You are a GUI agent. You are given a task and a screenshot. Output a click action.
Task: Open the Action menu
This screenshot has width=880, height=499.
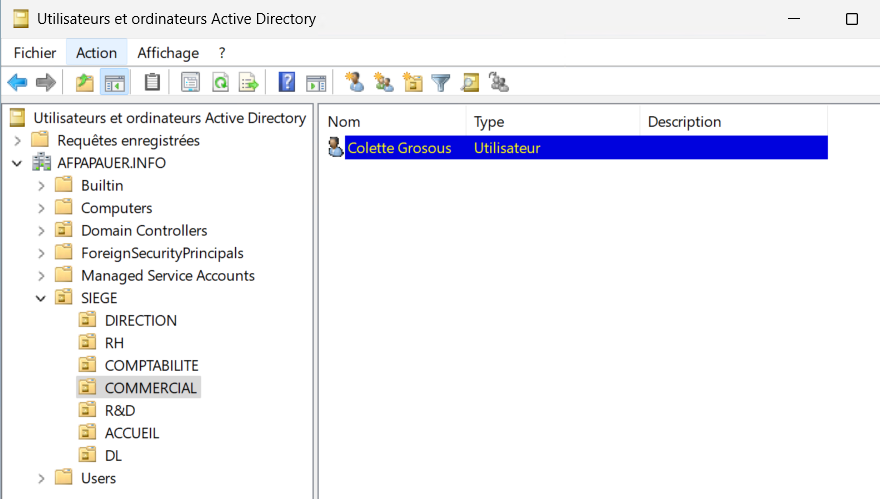tap(96, 53)
